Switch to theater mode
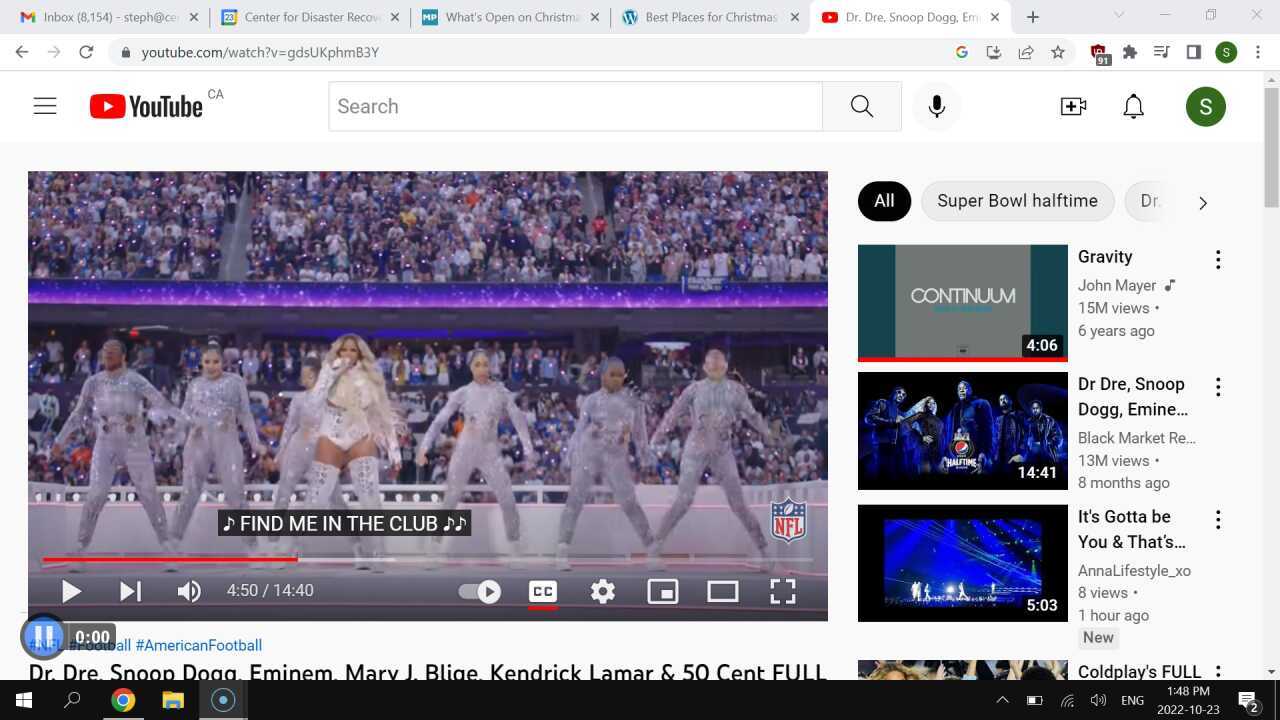 click(723, 591)
